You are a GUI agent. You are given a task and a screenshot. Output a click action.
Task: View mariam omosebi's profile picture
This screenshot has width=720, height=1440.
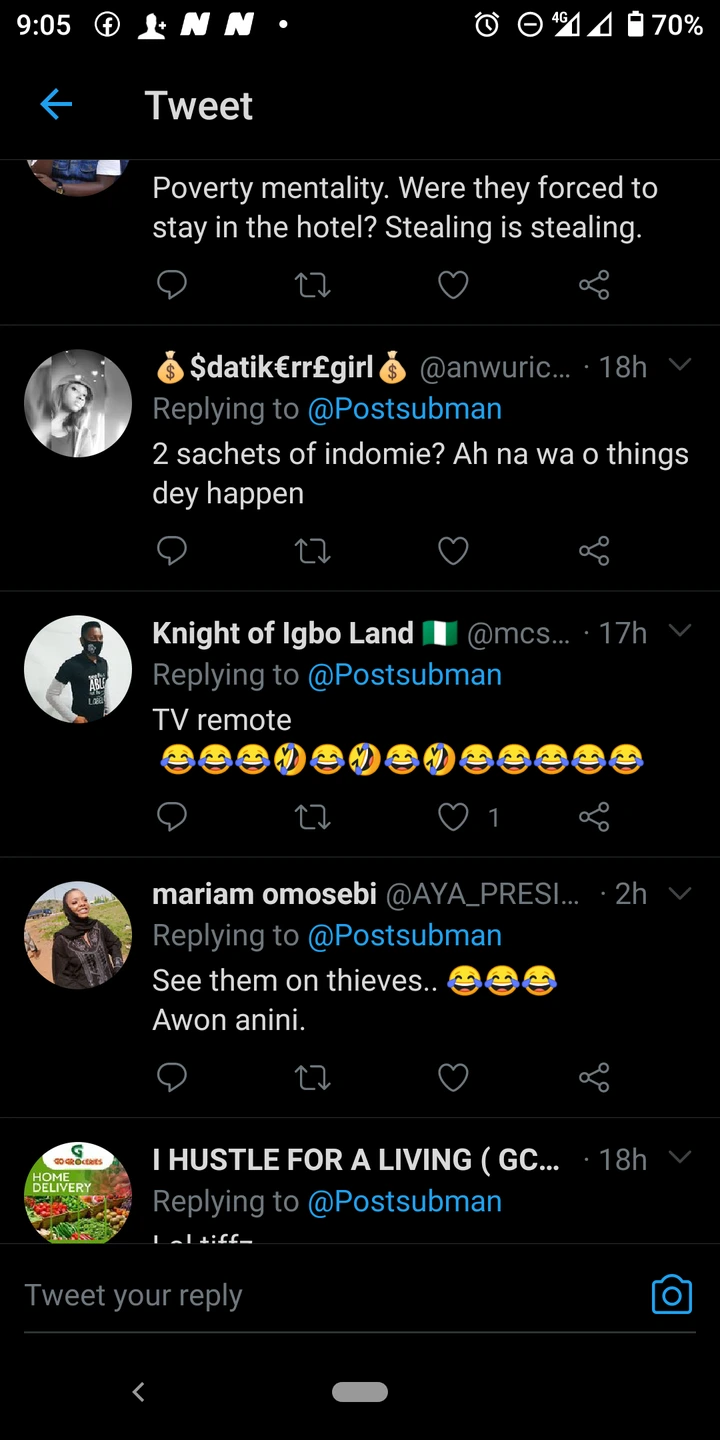click(78, 935)
